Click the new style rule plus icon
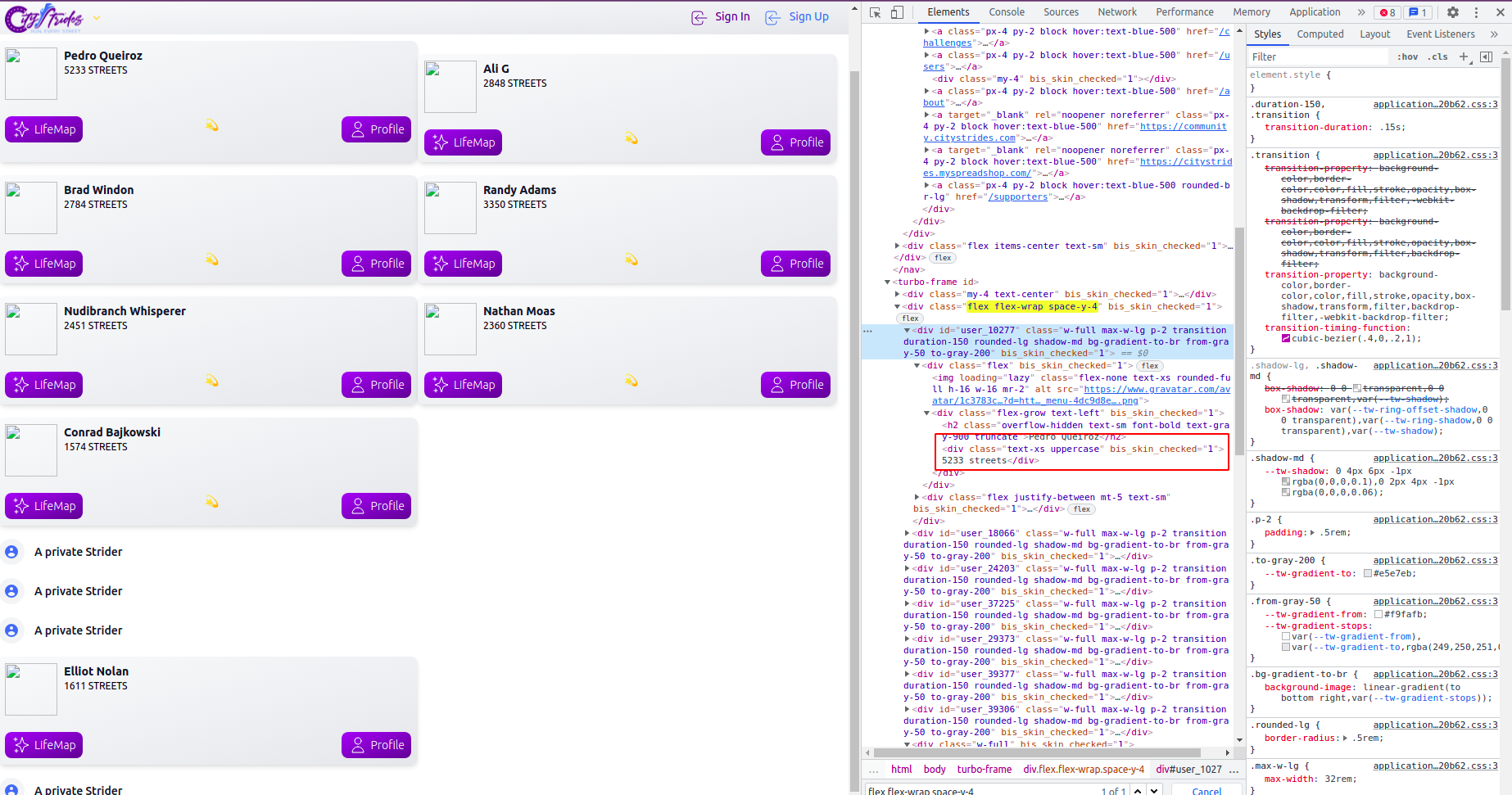Screen dimensions: 1512x795 point(1464,56)
